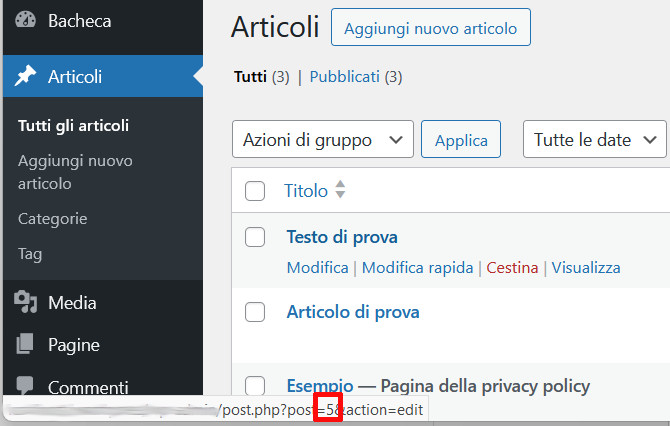Viewport: 670px width, 426px height.
Task: Click the Media library icon
Action: (x=25, y=302)
